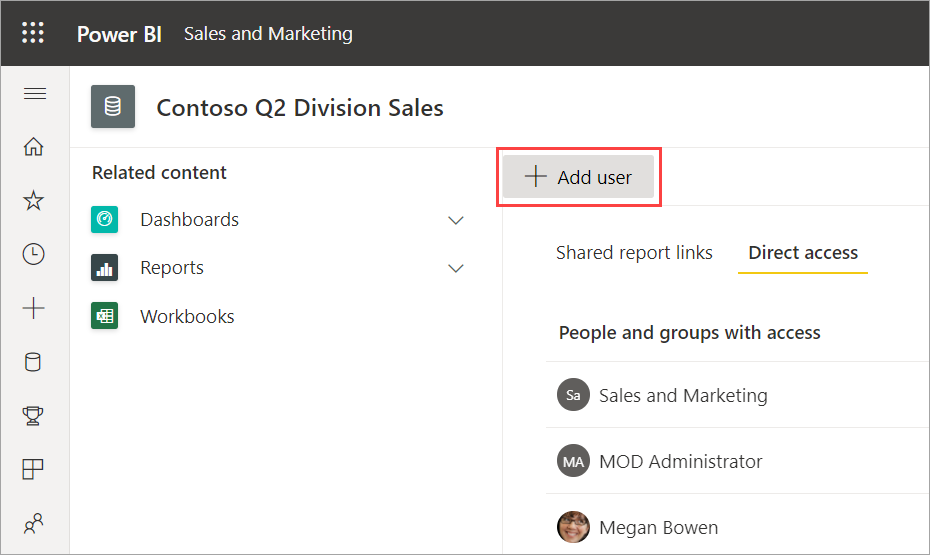This screenshot has height=555, width=930.
Task: Open Recent clock icon
Action: 34,254
